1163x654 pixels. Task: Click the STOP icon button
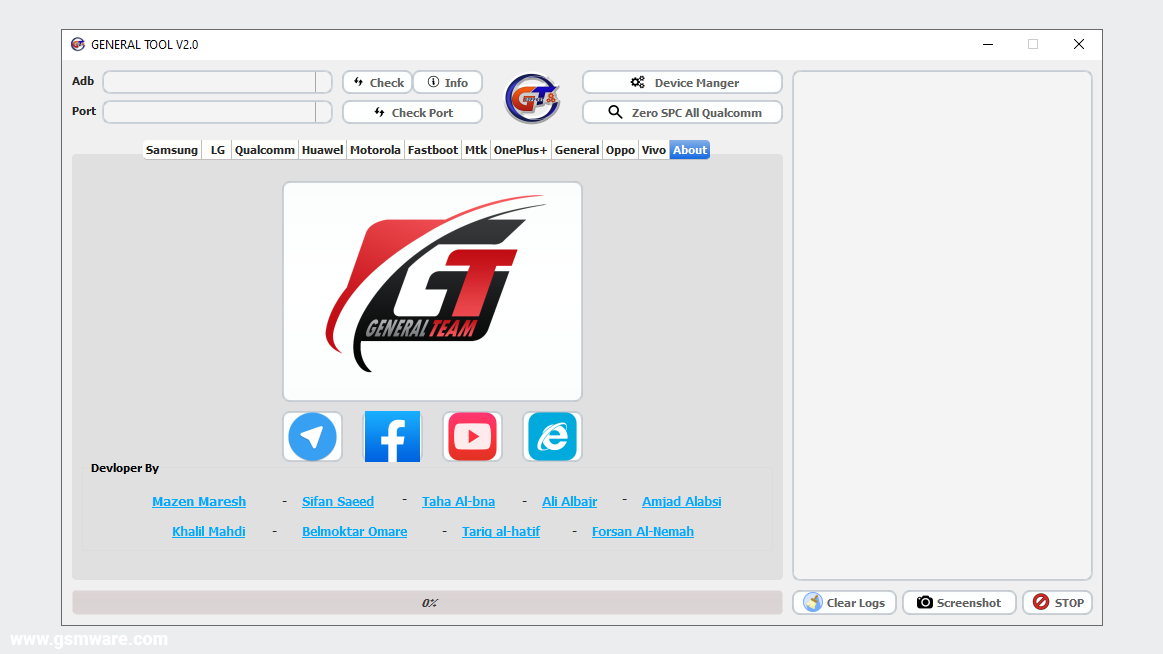tap(1039, 602)
